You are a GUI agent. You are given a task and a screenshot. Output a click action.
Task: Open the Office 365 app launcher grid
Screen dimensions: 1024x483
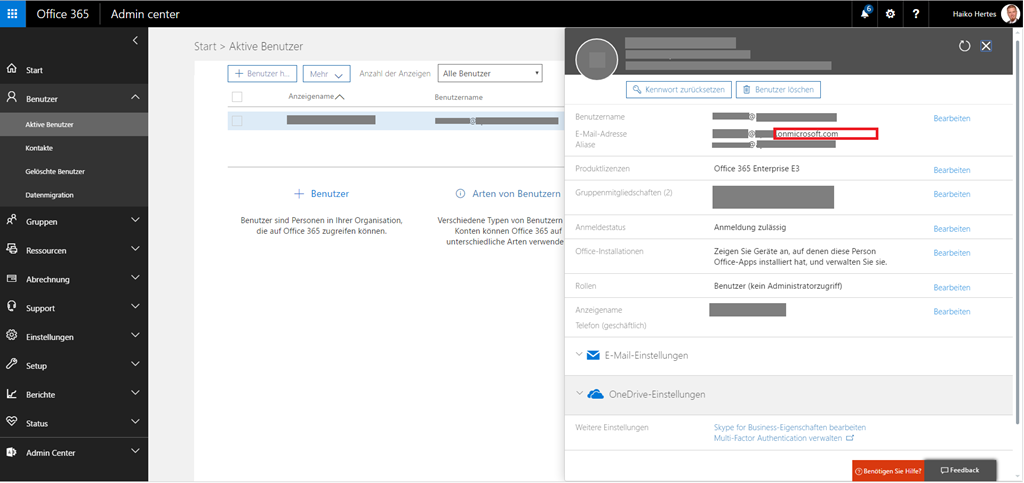[12, 14]
